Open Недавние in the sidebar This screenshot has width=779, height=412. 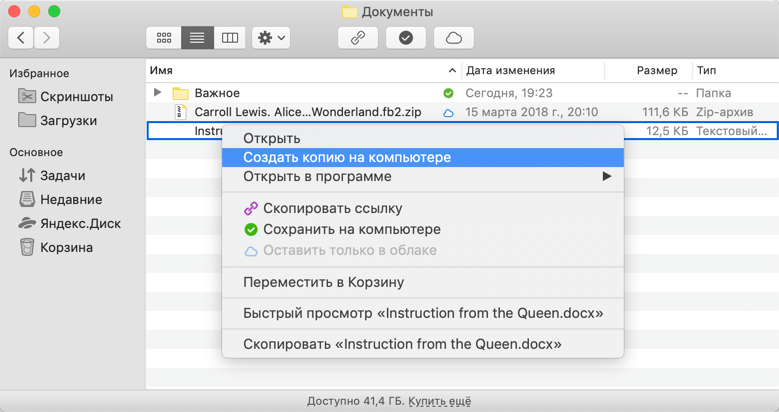pyautogui.click(x=70, y=200)
